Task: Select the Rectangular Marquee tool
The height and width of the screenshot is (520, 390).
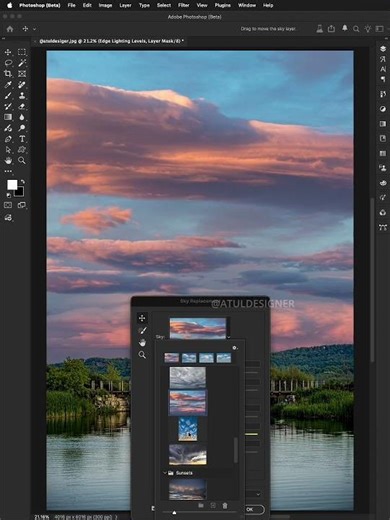Action: click(22, 52)
